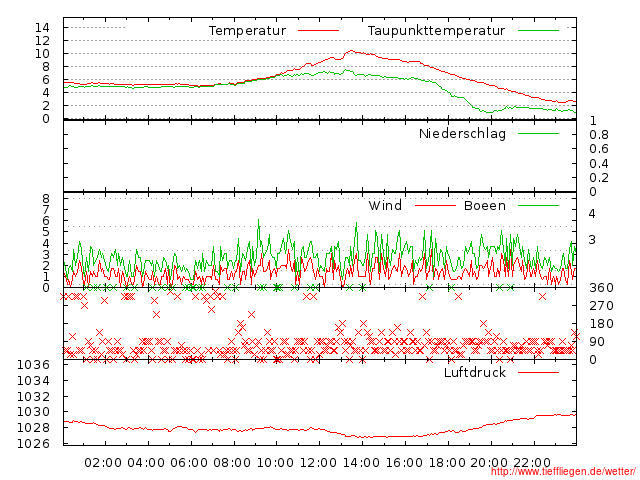Click the 04:00 time axis label
Image resolution: width=640 pixels, height=480 pixels.
click(146, 463)
